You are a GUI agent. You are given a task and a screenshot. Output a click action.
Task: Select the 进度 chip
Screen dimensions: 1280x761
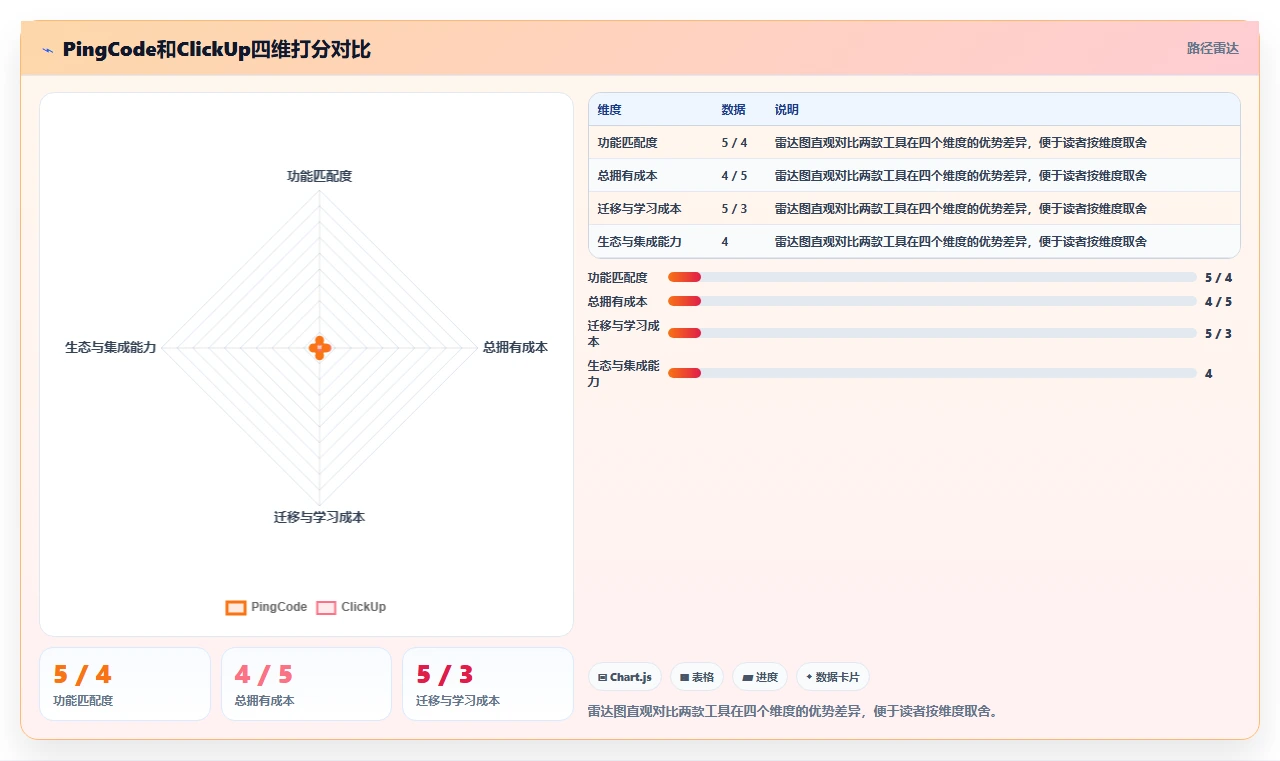pos(760,677)
